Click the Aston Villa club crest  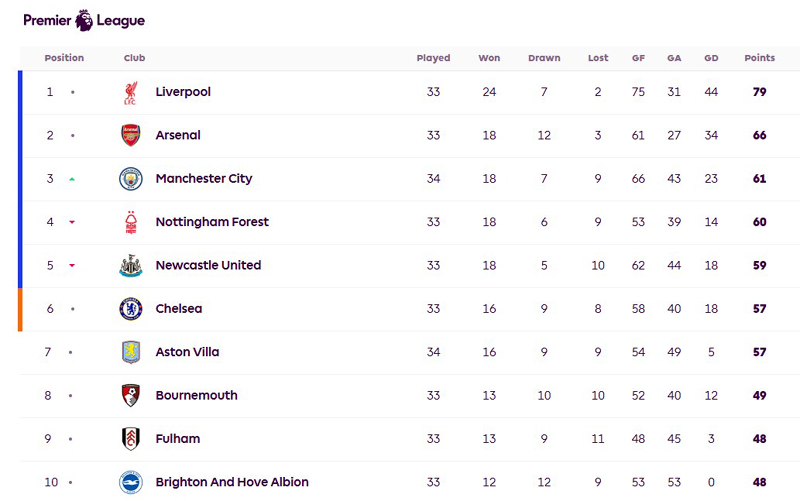(x=131, y=352)
